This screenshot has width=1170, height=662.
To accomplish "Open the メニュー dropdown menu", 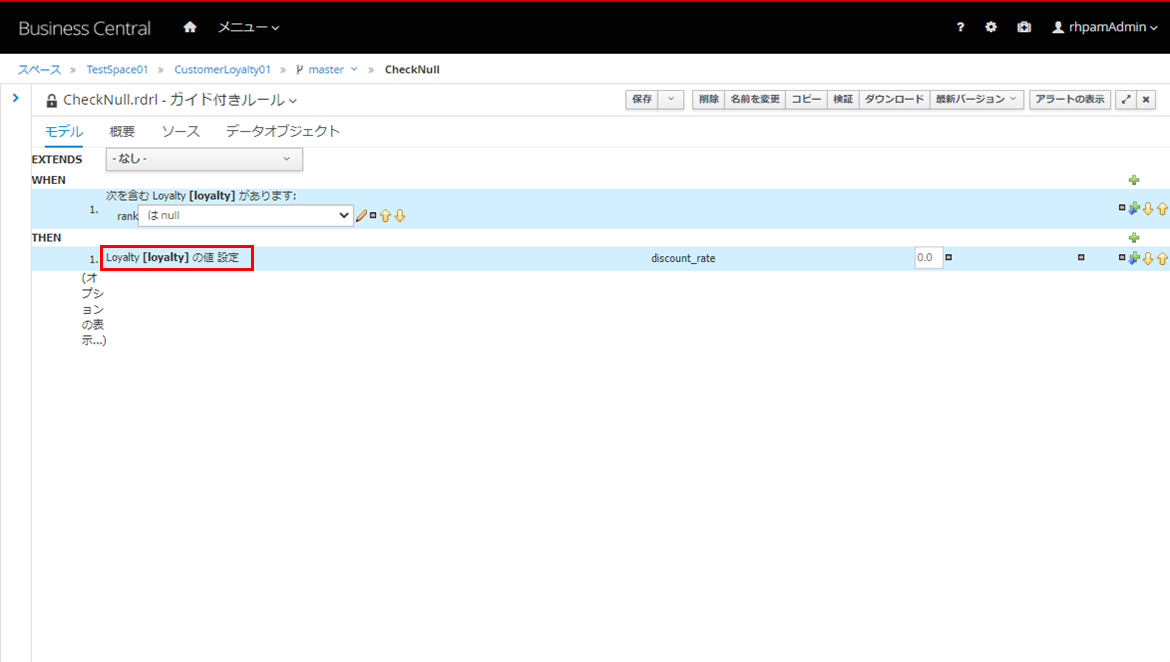I will (x=248, y=27).
